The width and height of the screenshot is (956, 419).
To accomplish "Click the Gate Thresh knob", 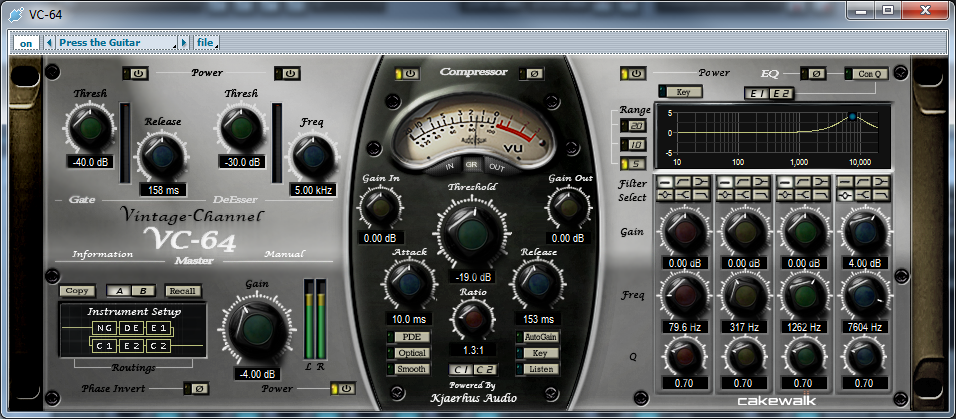I will click(90, 127).
